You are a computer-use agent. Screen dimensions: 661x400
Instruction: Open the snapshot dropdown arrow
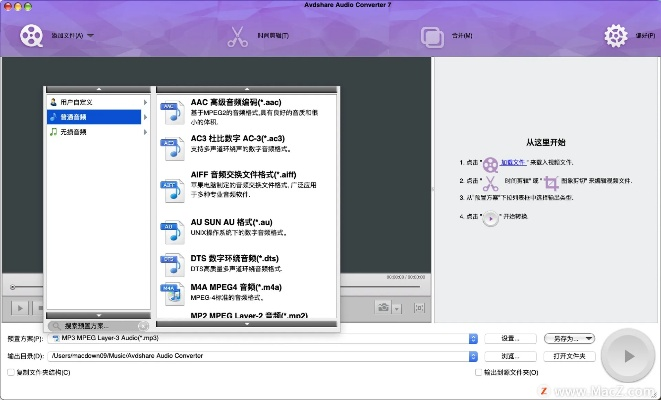(397, 309)
